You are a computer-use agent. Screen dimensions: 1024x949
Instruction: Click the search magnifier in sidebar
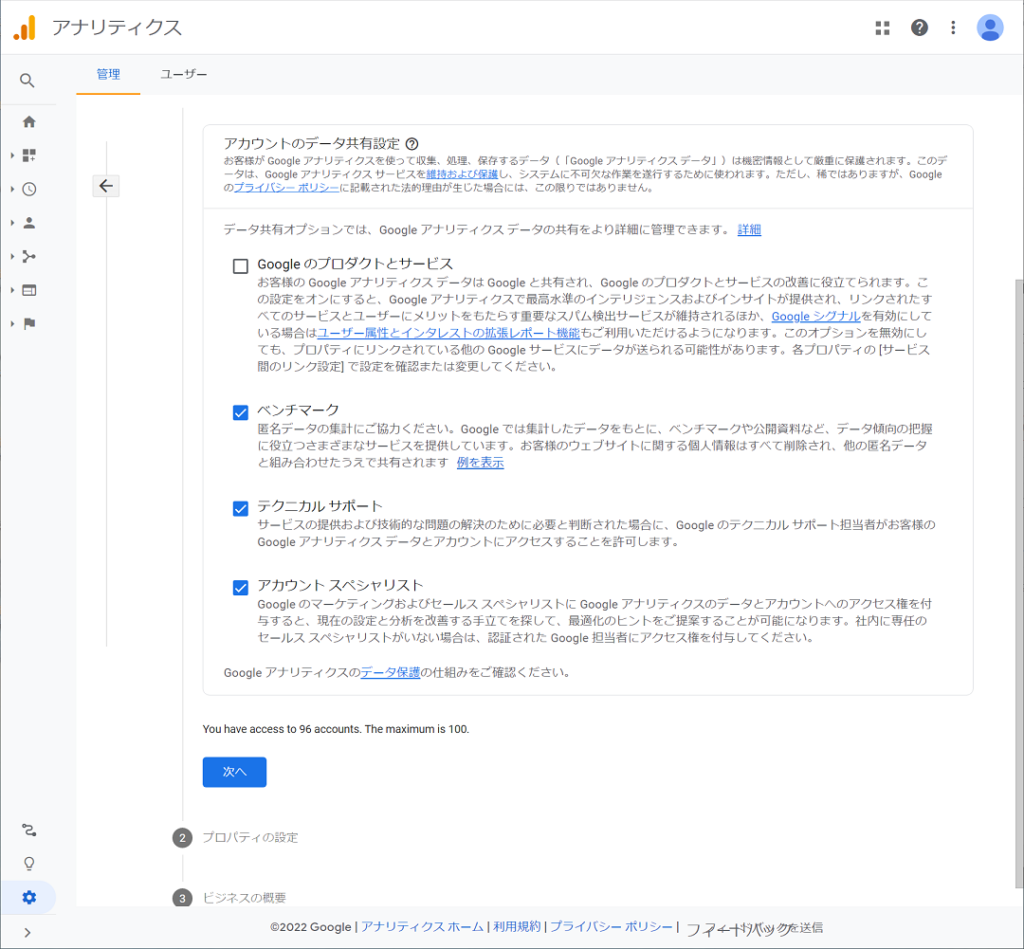coord(27,80)
